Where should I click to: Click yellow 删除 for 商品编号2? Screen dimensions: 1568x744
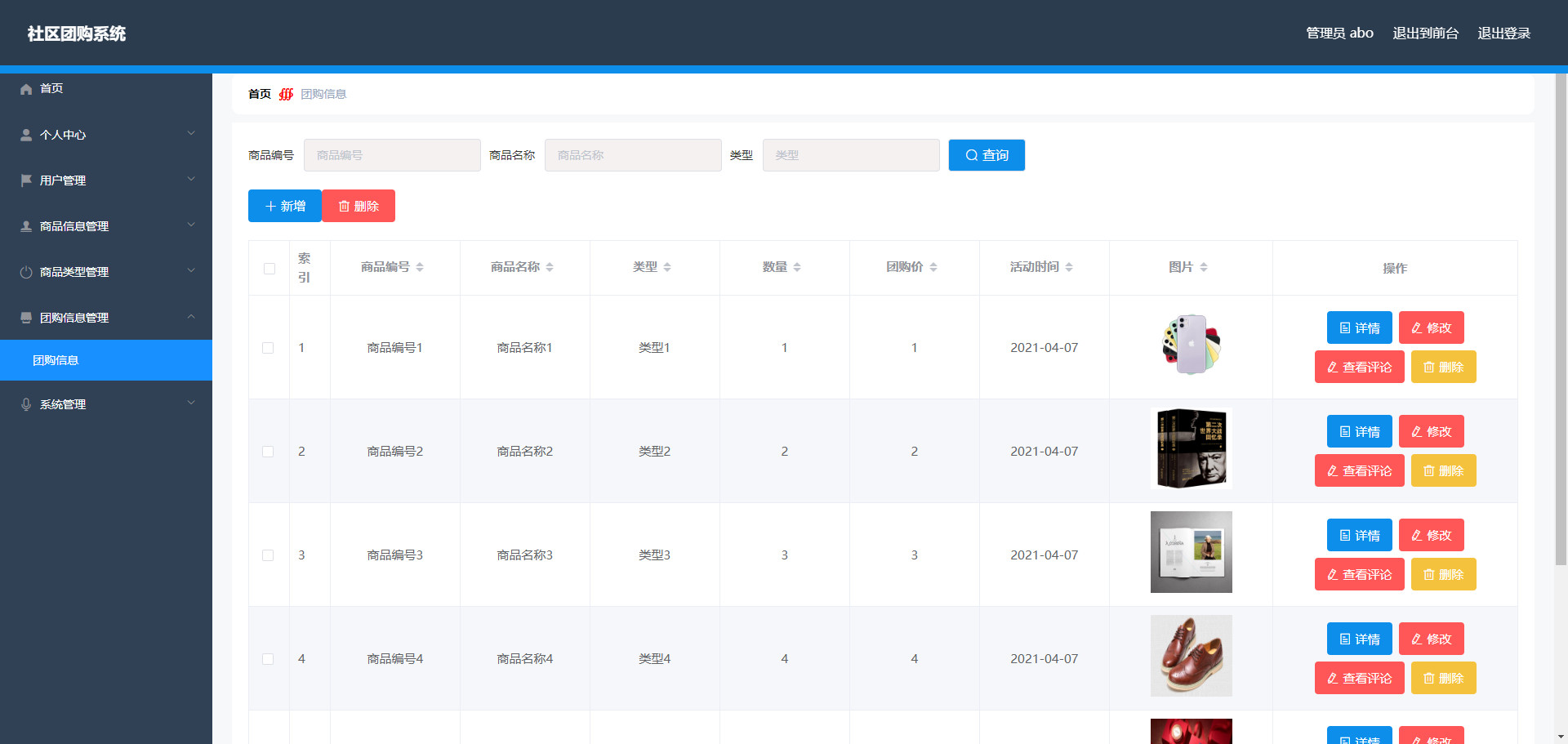(x=1444, y=470)
